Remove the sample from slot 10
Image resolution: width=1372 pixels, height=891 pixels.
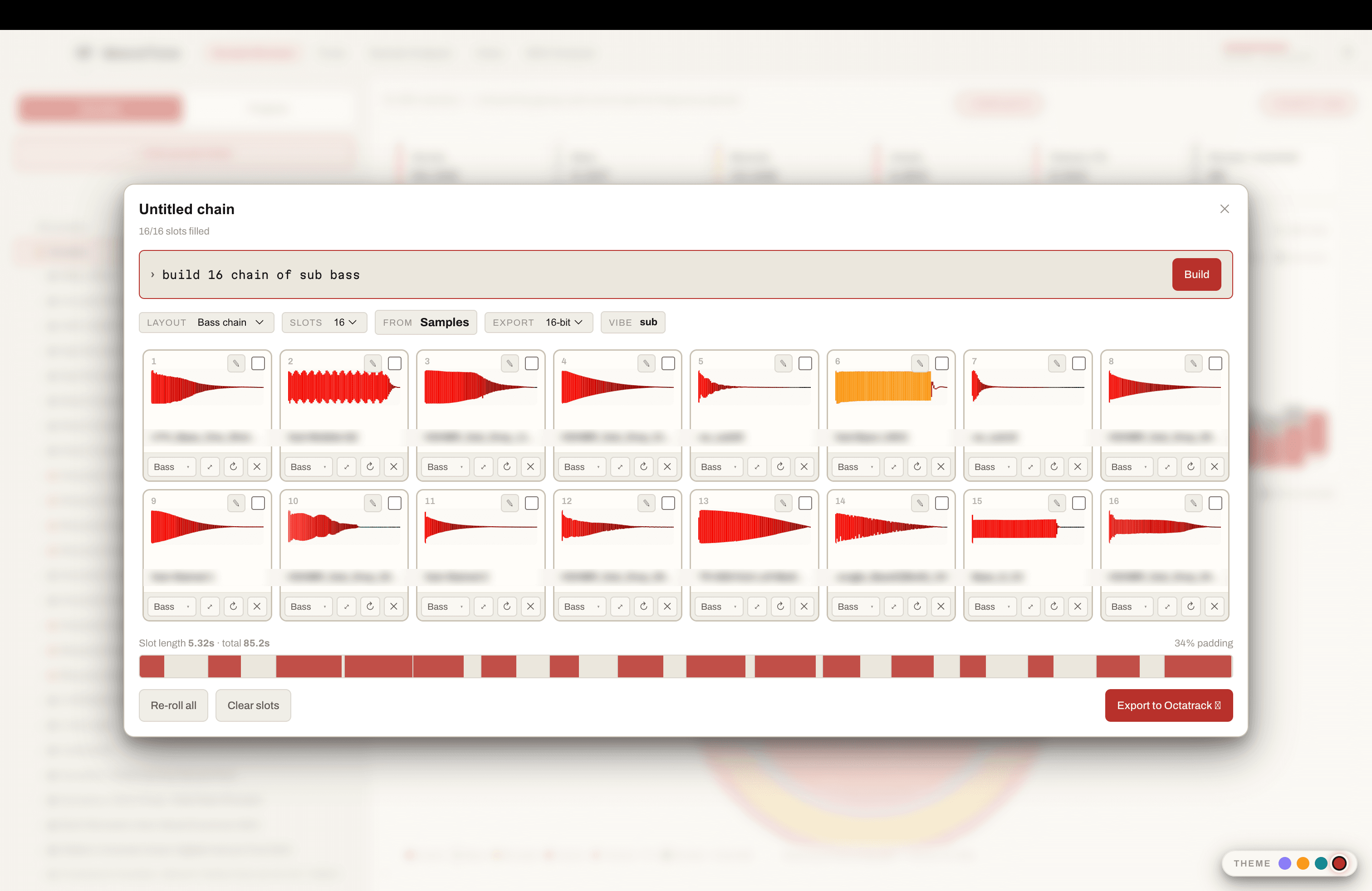pos(394,606)
